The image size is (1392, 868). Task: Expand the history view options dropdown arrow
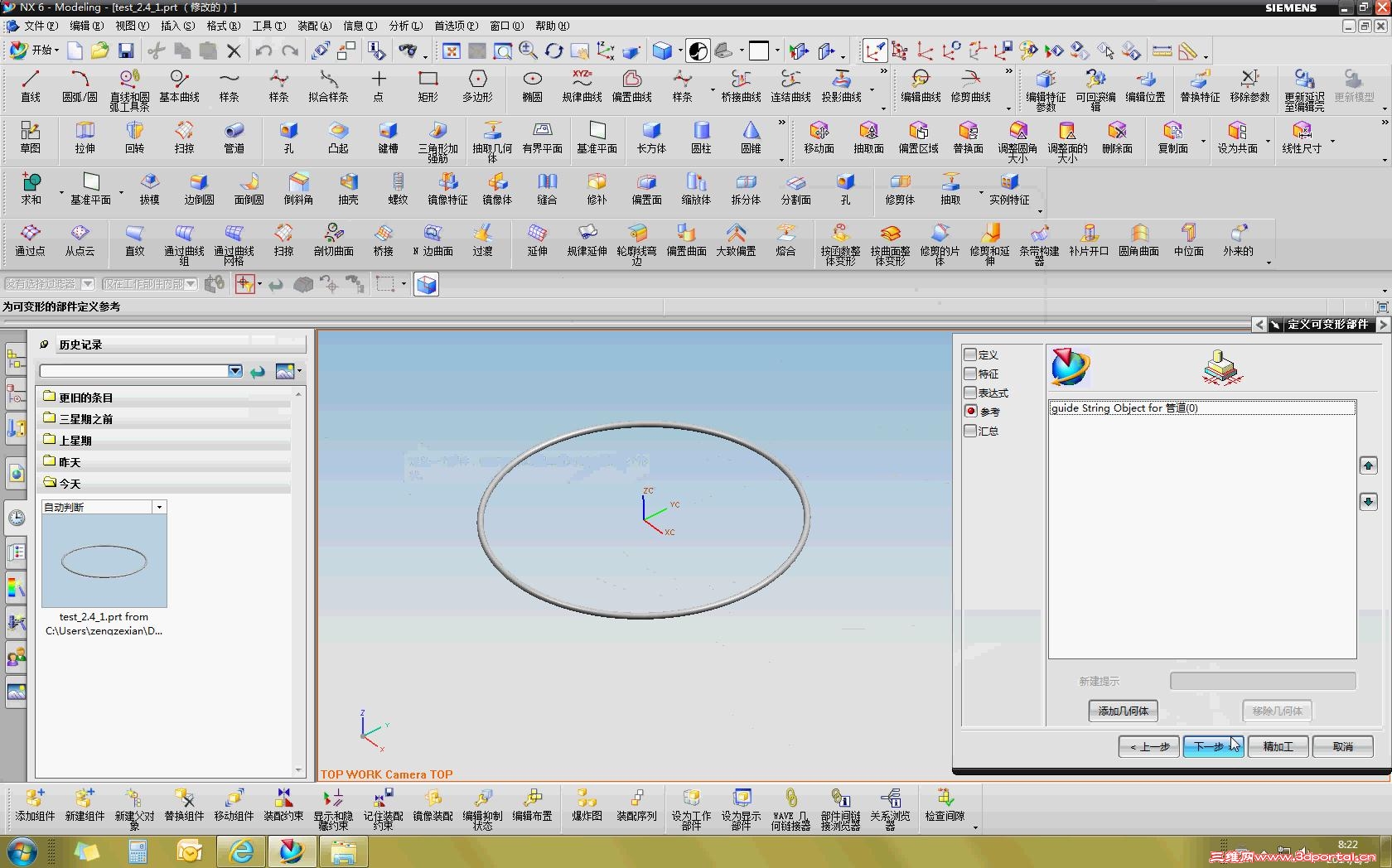point(299,371)
